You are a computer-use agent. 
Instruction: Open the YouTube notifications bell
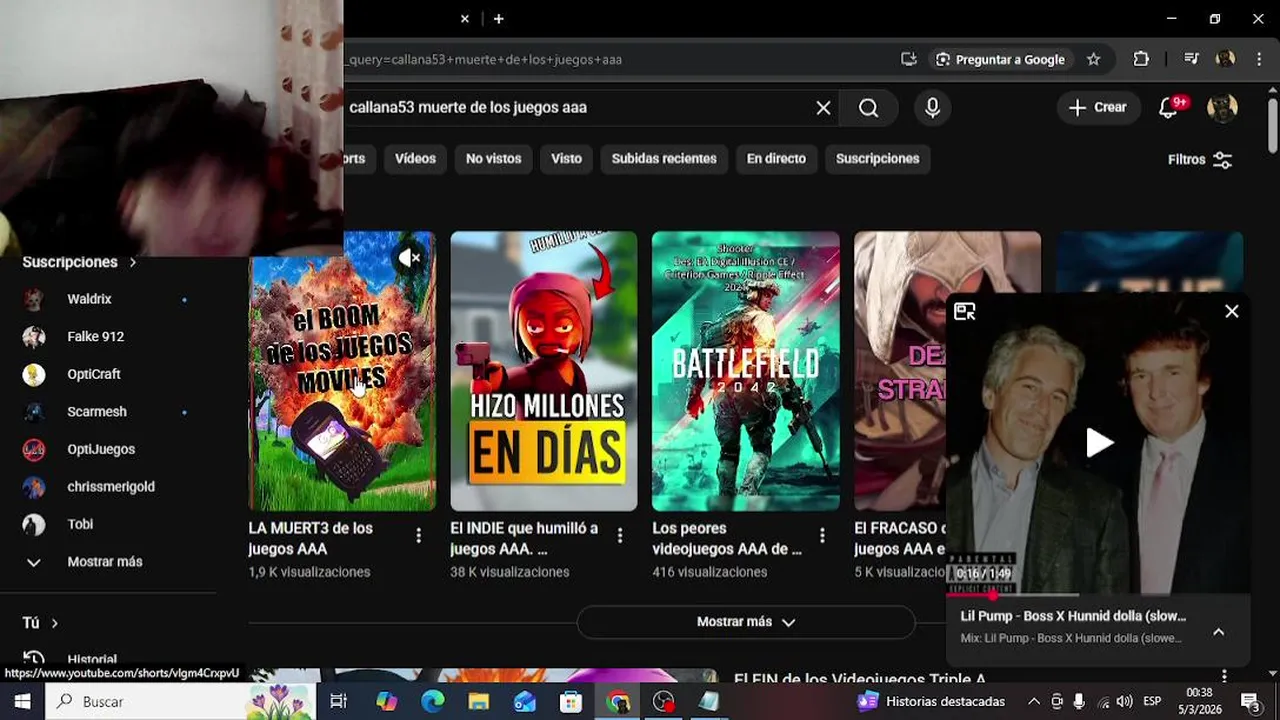pyautogui.click(x=1170, y=107)
